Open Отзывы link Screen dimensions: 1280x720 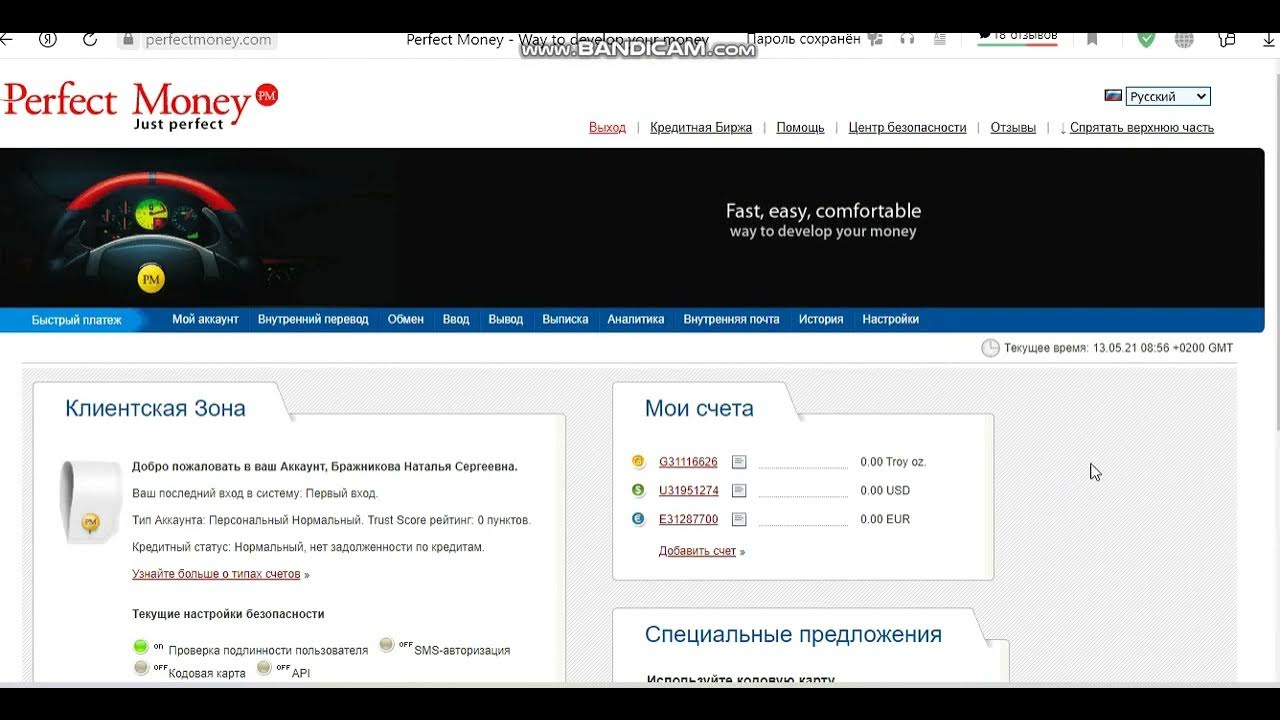point(1013,128)
